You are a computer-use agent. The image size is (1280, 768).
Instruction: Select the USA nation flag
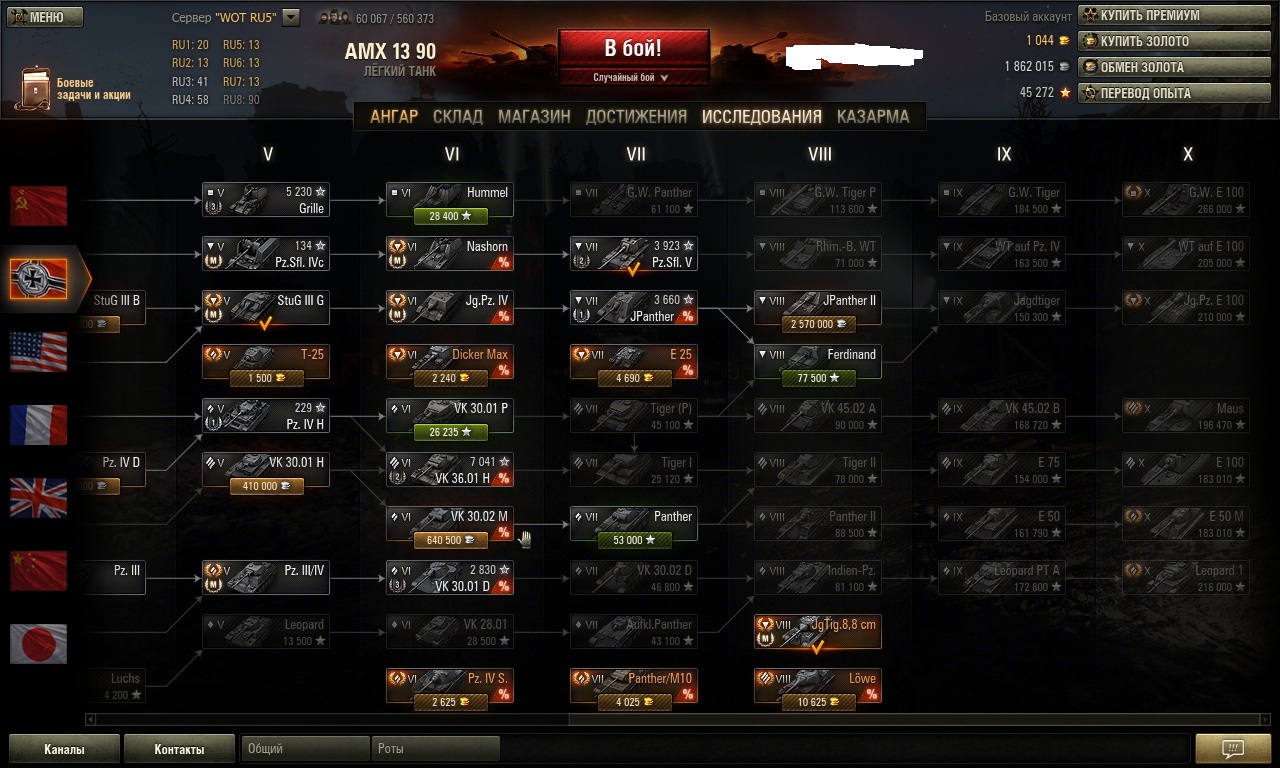click(38, 352)
